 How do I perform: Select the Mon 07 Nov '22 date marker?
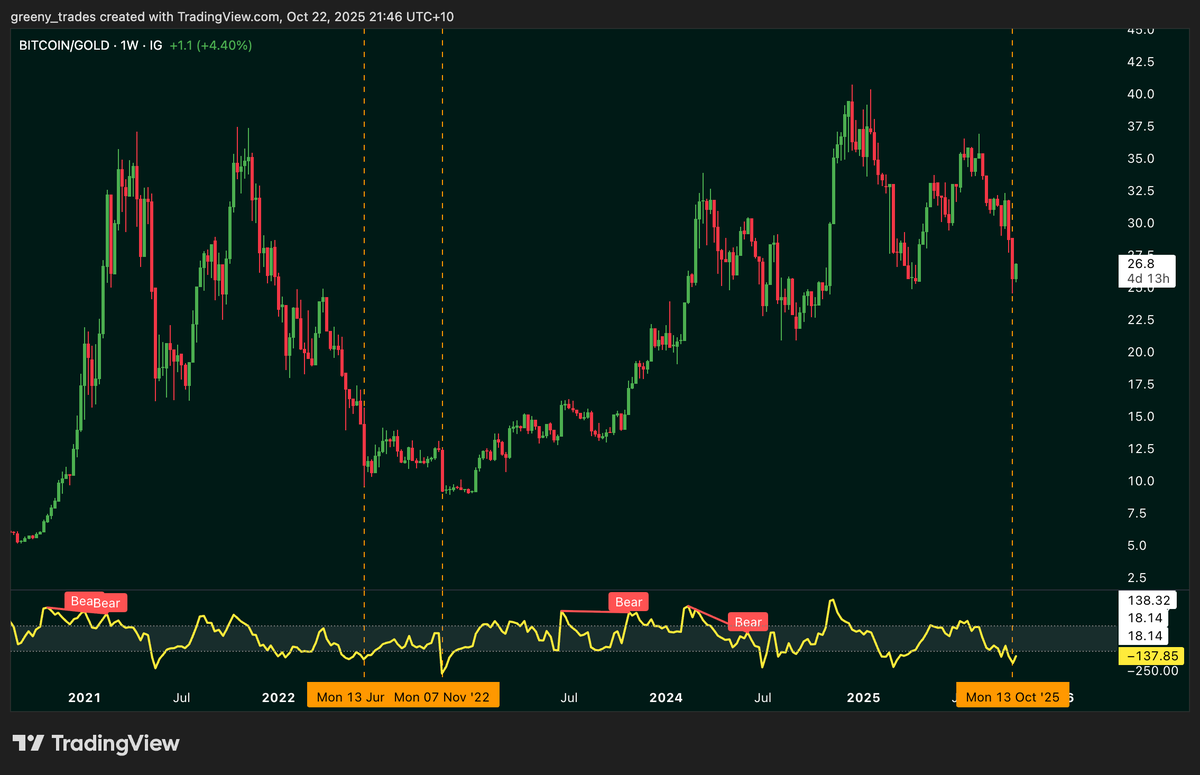[x=440, y=696]
